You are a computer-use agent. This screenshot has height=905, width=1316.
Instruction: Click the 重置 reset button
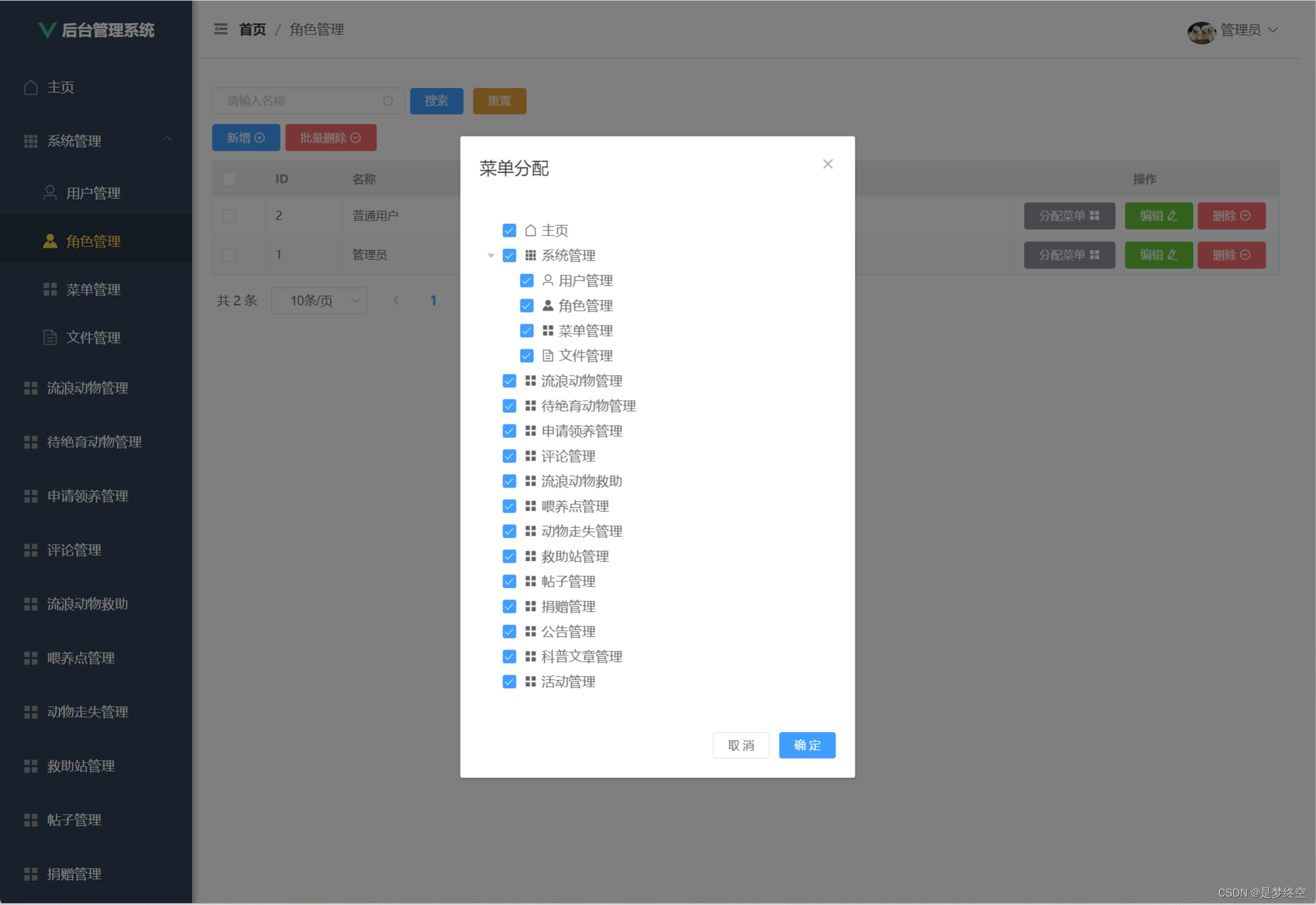pyautogui.click(x=498, y=100)
